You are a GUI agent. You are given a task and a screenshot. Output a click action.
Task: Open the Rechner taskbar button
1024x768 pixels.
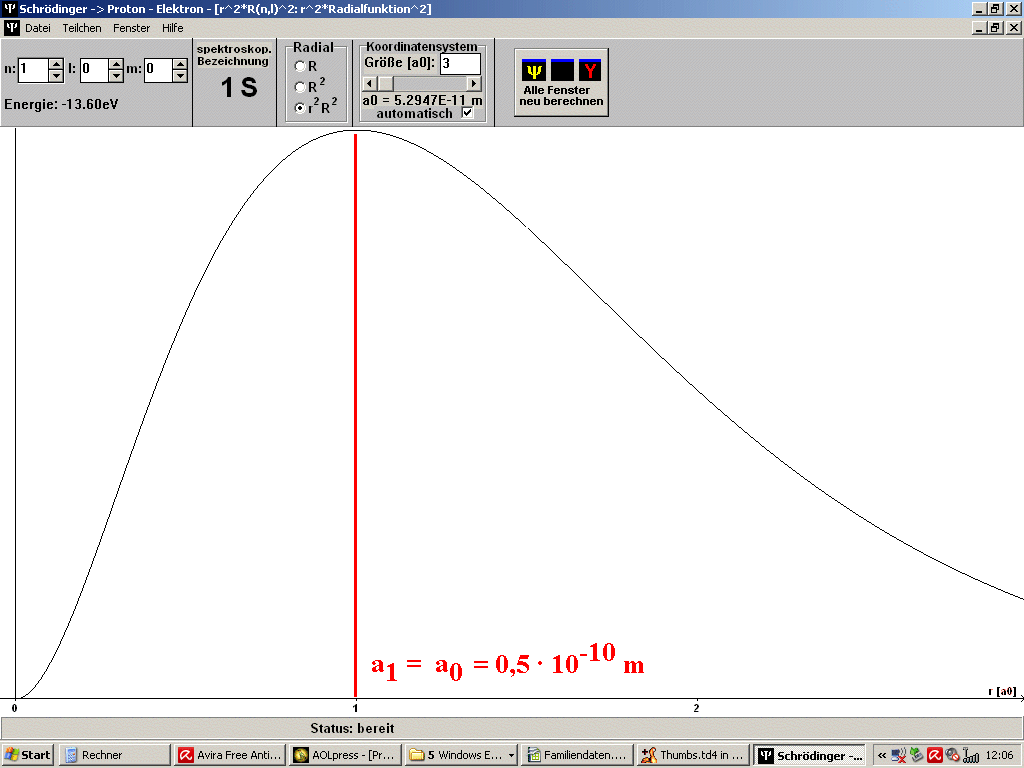[x=113, y=755]
